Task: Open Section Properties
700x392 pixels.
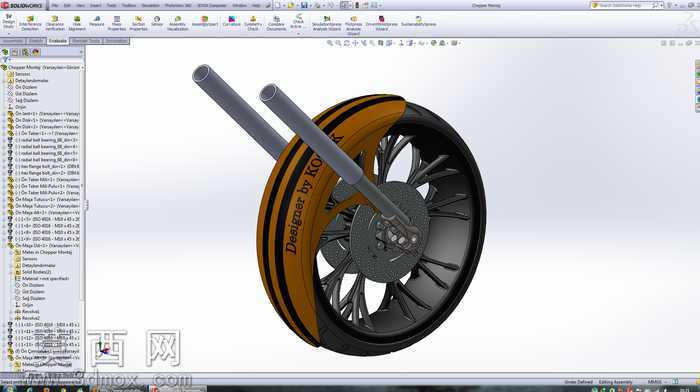Action: pyautogui.click(x=138, y=23)
